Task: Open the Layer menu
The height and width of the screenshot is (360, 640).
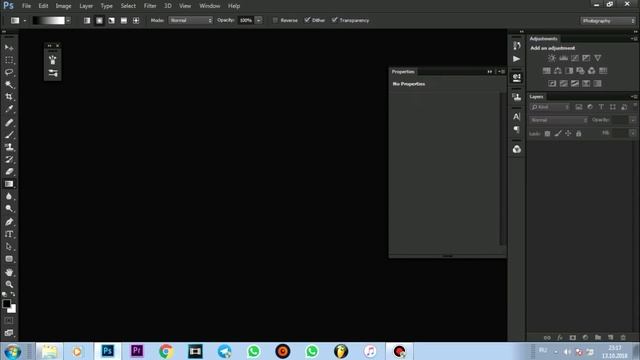Action: [x=86, y=6]
